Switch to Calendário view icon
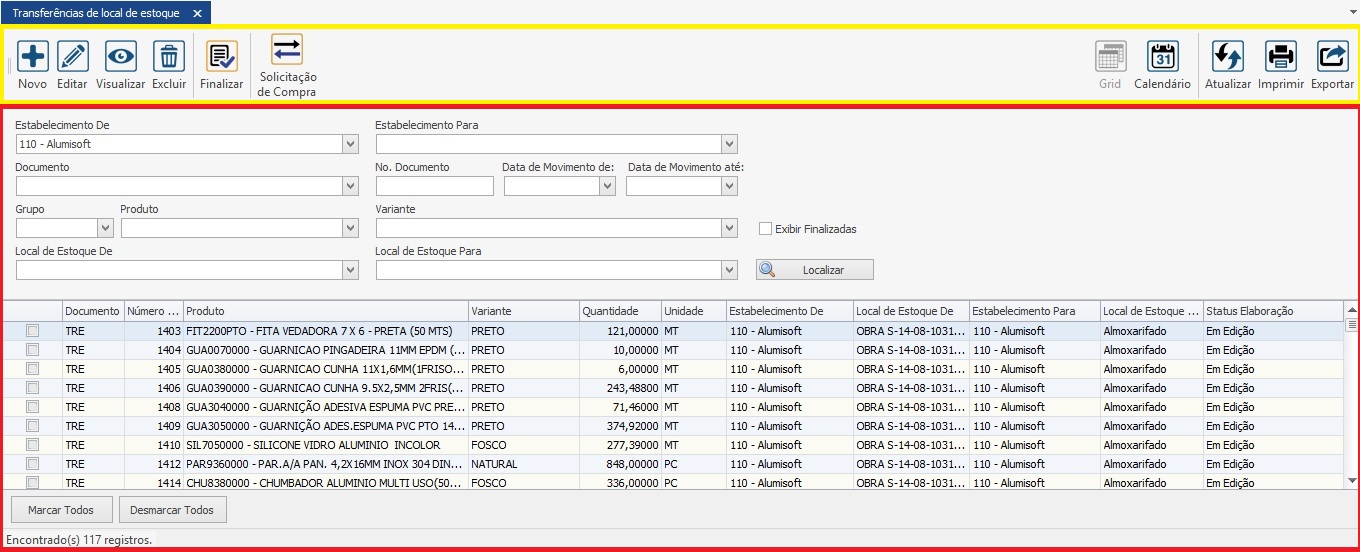This screenshot has width=1360, height=552. coord(1162,56)
